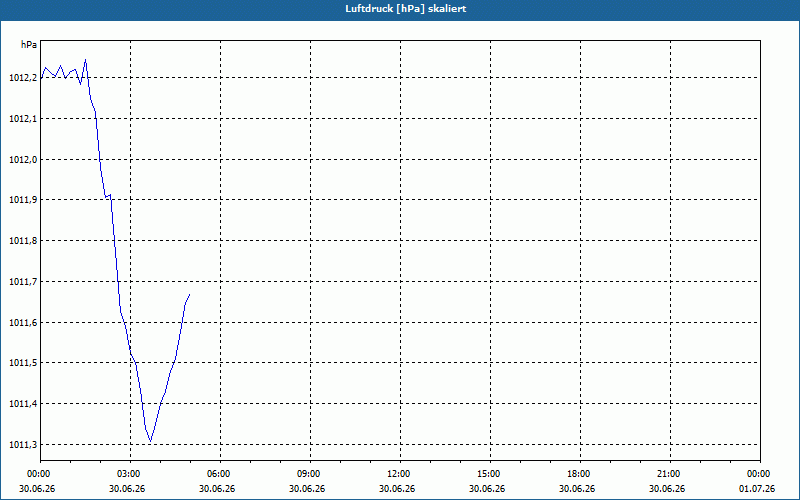Click the 15:00 time label
800x500 pixels.
click(x=487, y=474)
